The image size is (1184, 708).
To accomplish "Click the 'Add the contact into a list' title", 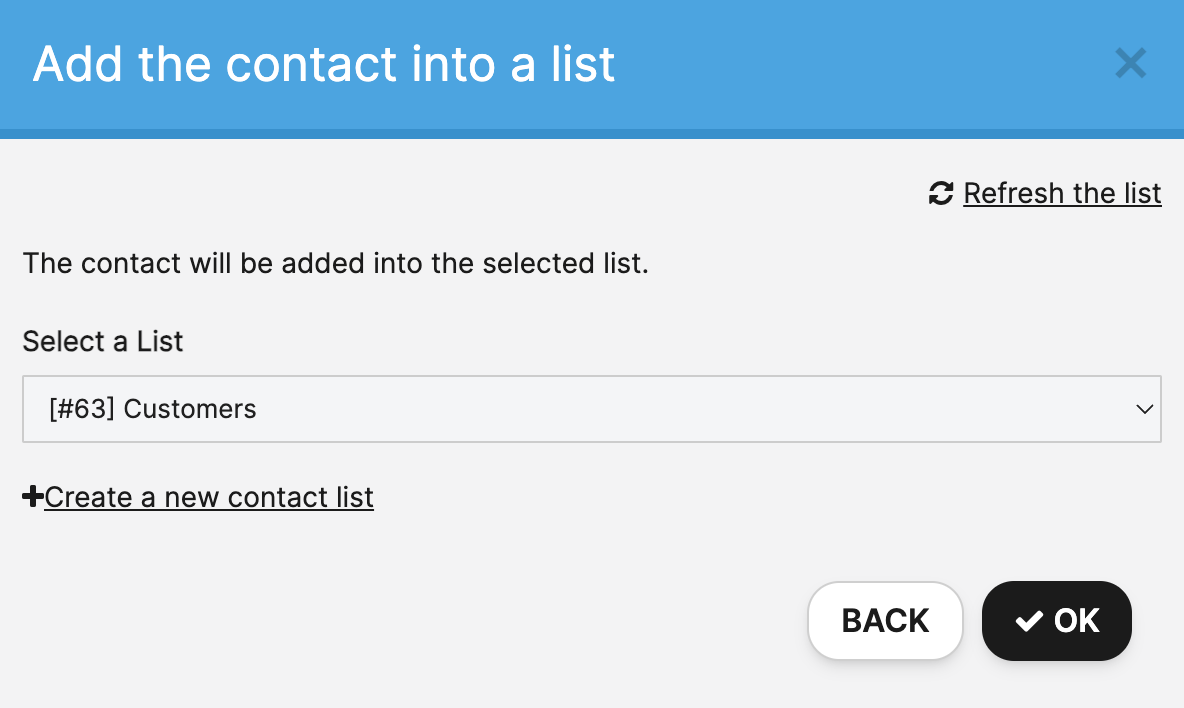I will (324, 63).
